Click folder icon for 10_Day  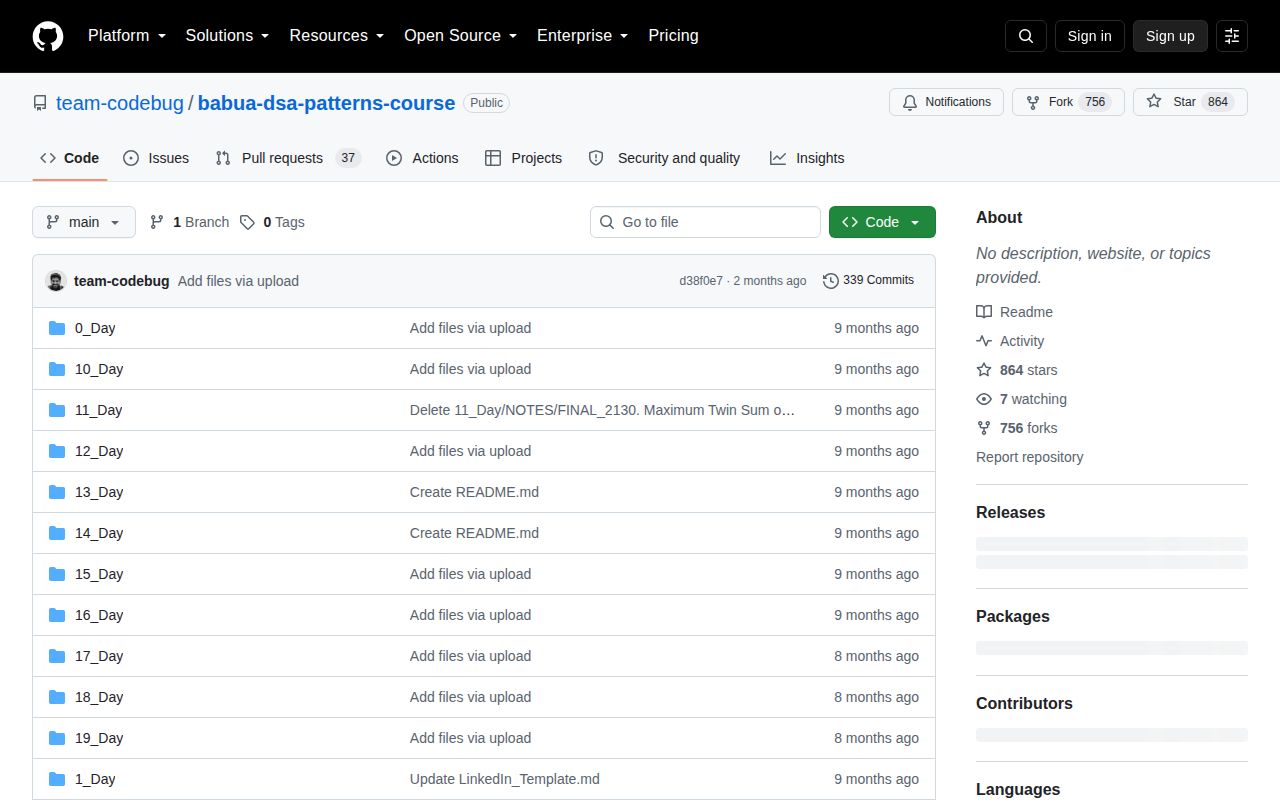click(x=57, y=369)
